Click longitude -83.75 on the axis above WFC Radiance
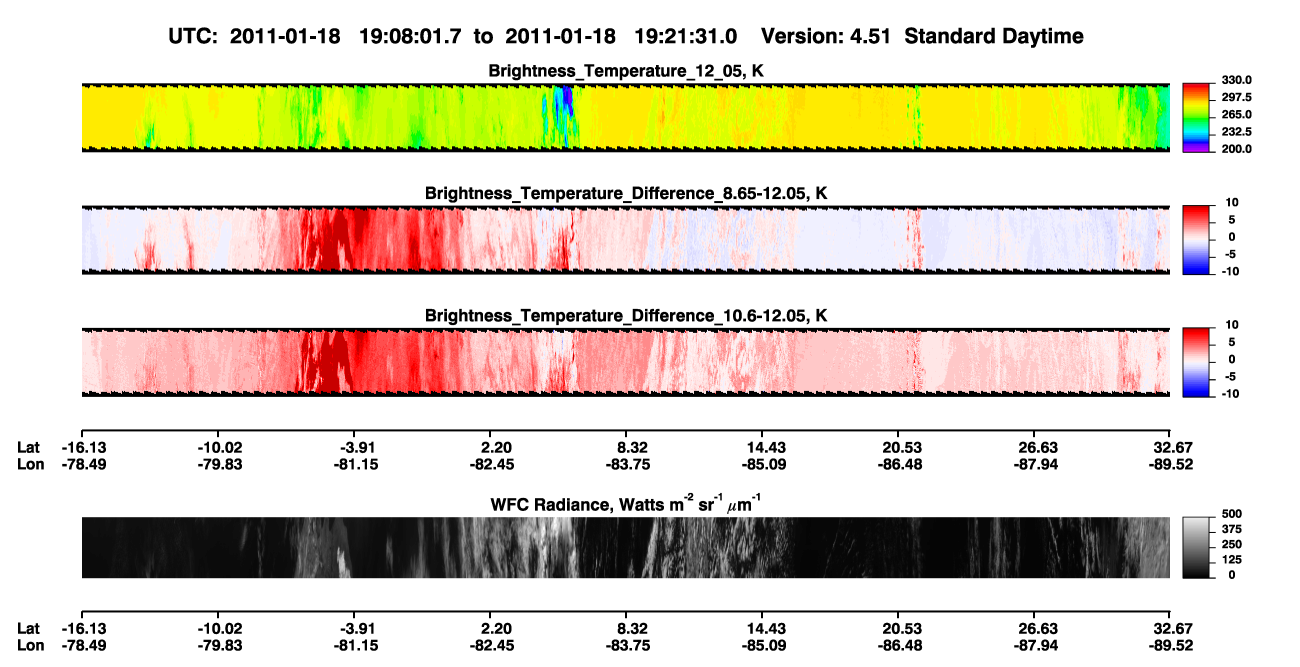Screen dimensions: 1300x667 pyautogui.click(x=628, y=464)
